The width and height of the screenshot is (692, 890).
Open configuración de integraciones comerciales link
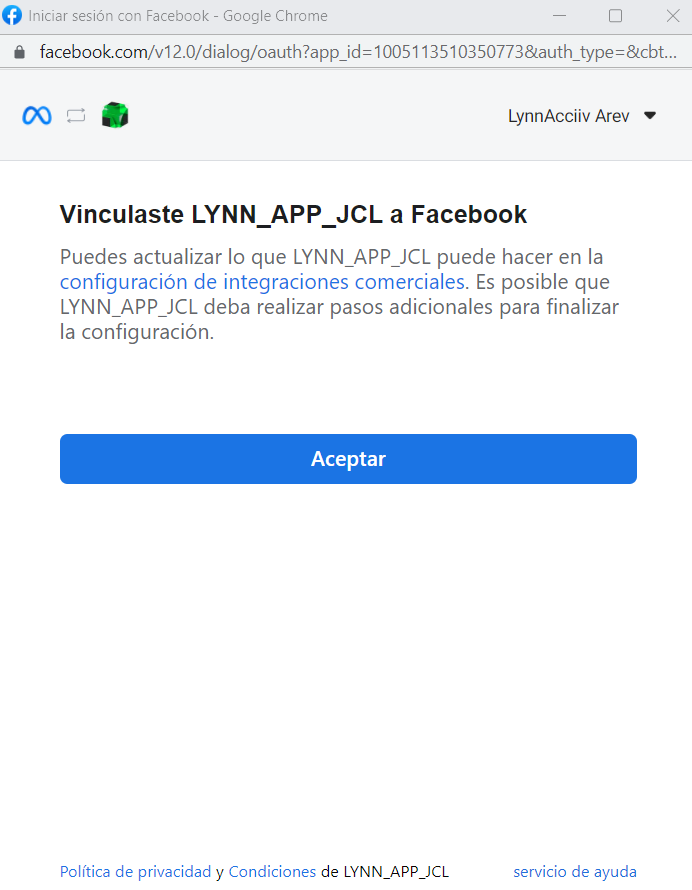click(262, 282)
